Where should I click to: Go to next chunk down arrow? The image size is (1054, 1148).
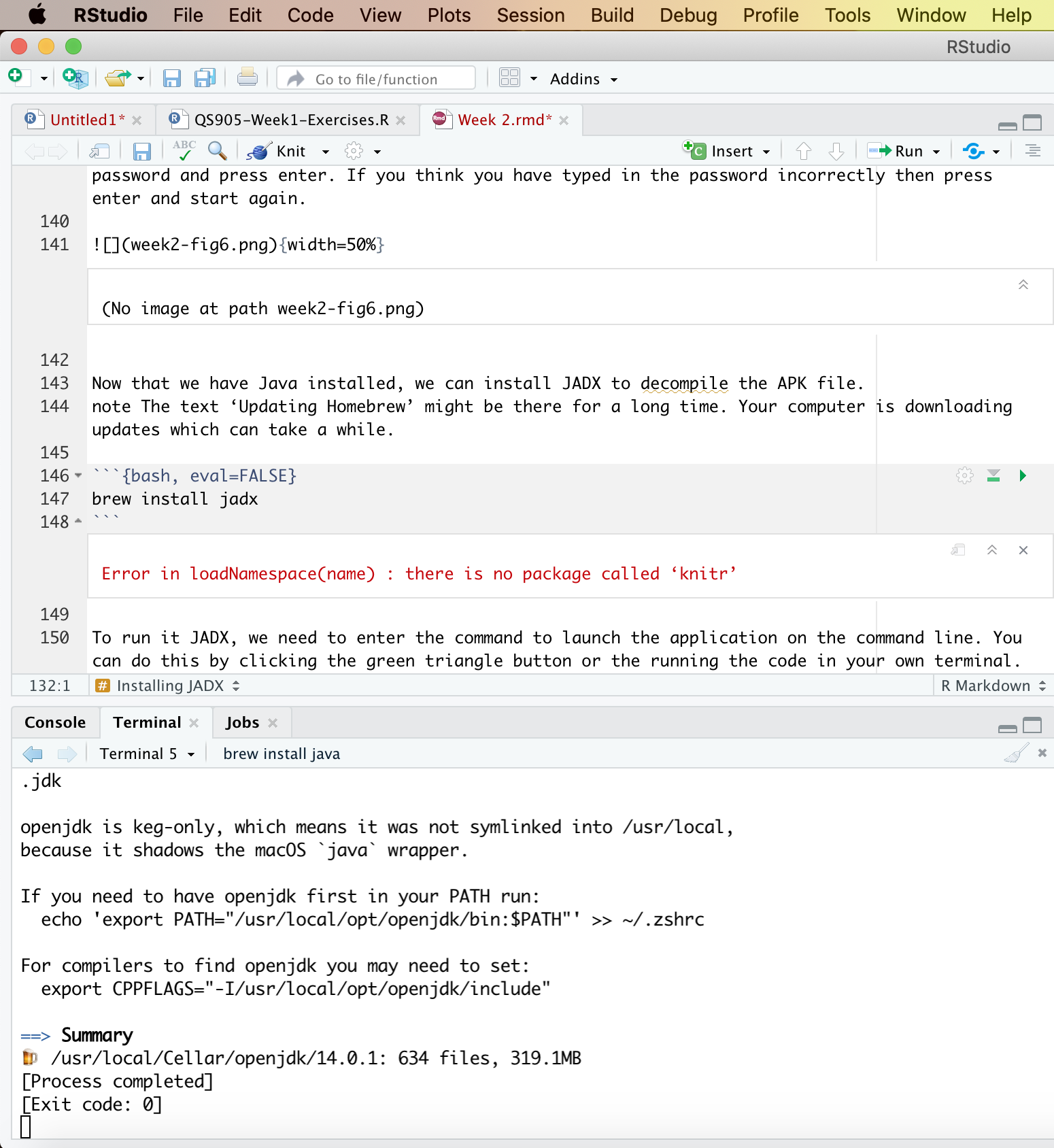836,151
